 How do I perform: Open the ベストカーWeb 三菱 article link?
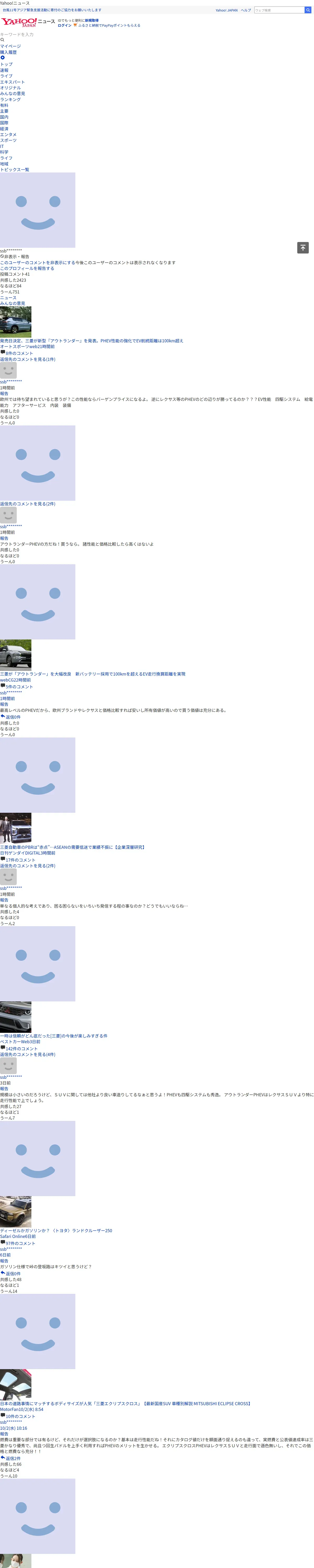pos(54,1036)
